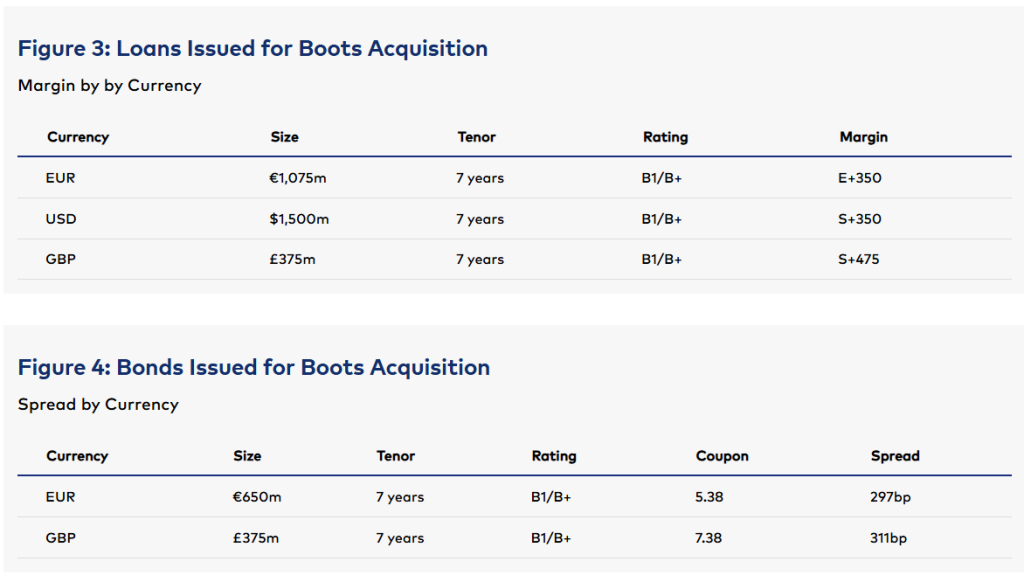The width and height of the screenshot is (1024, 582).
Task: Click the 5.38 coupon value
Action: coord(711,497)
